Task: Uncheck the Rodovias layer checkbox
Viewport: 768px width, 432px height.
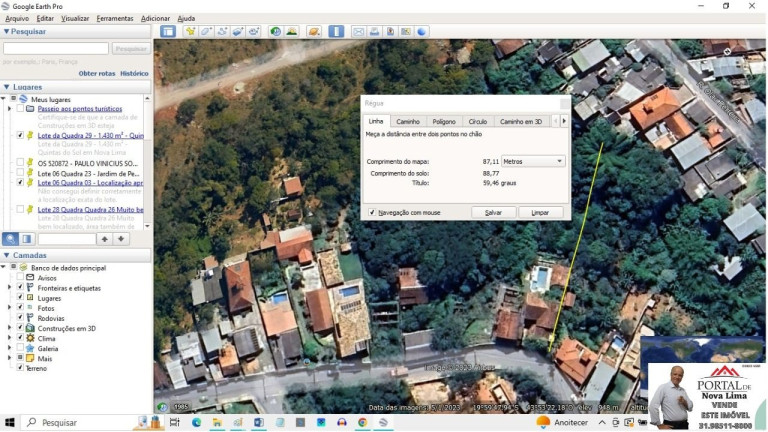Action: [20, 318]
